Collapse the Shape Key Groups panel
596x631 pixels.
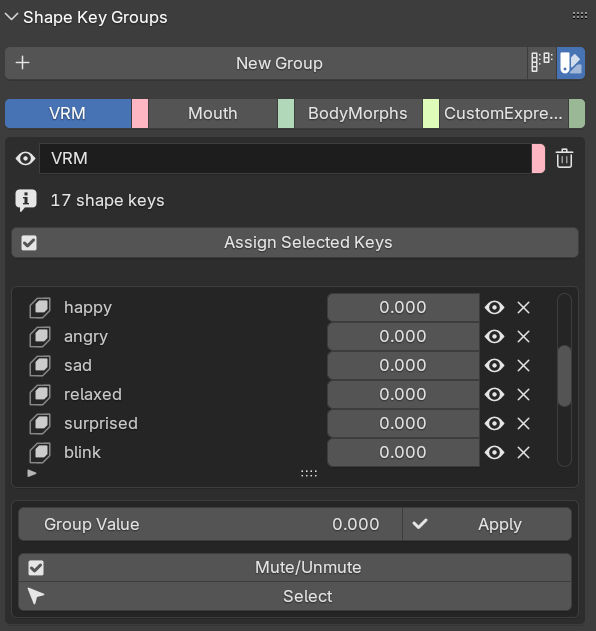tap(11, 17)
